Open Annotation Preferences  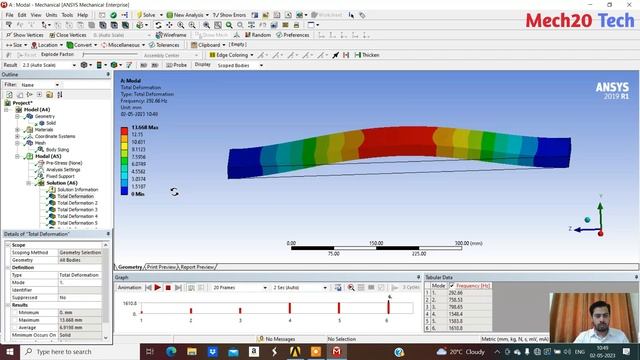pyautogui.click(x=293, y=35)
